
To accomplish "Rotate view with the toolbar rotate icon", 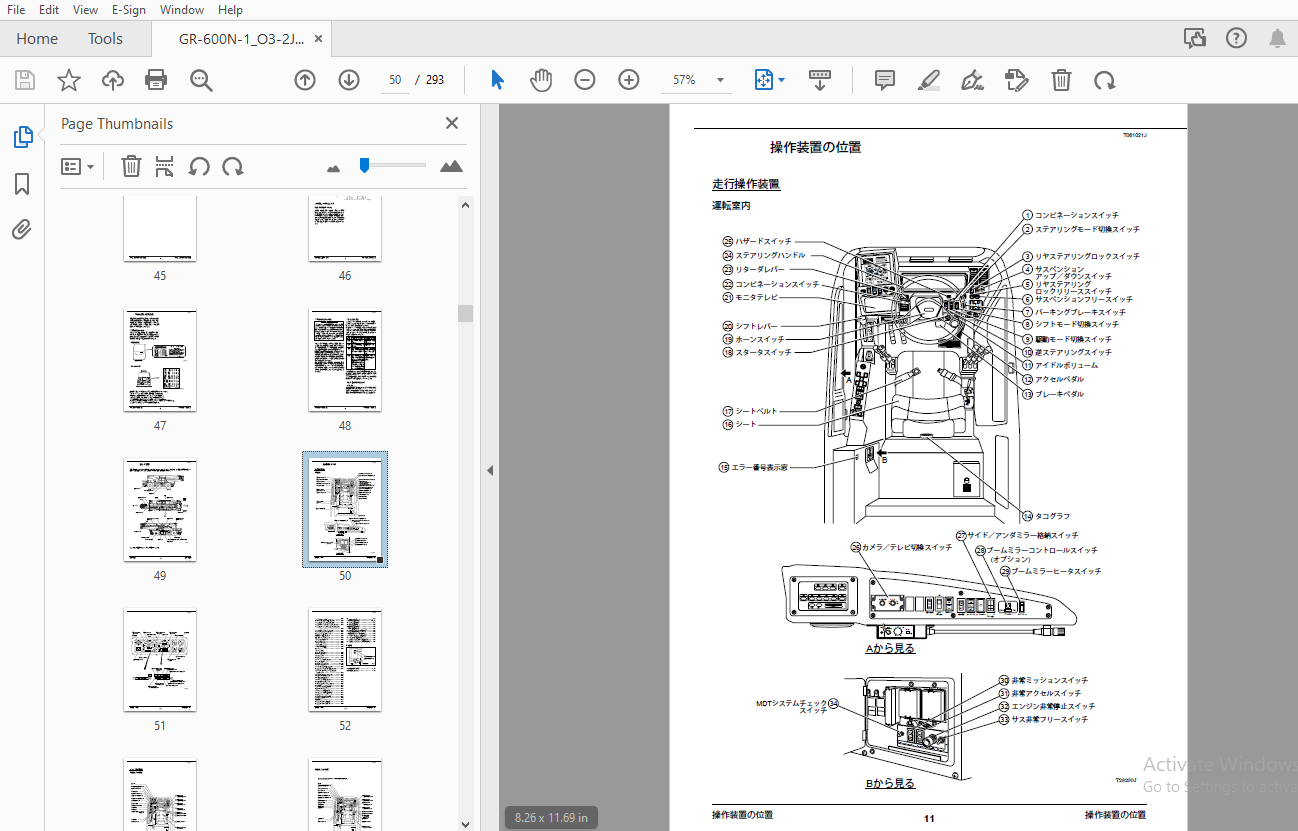I will pyautogui.click(x=1104, y=80).
